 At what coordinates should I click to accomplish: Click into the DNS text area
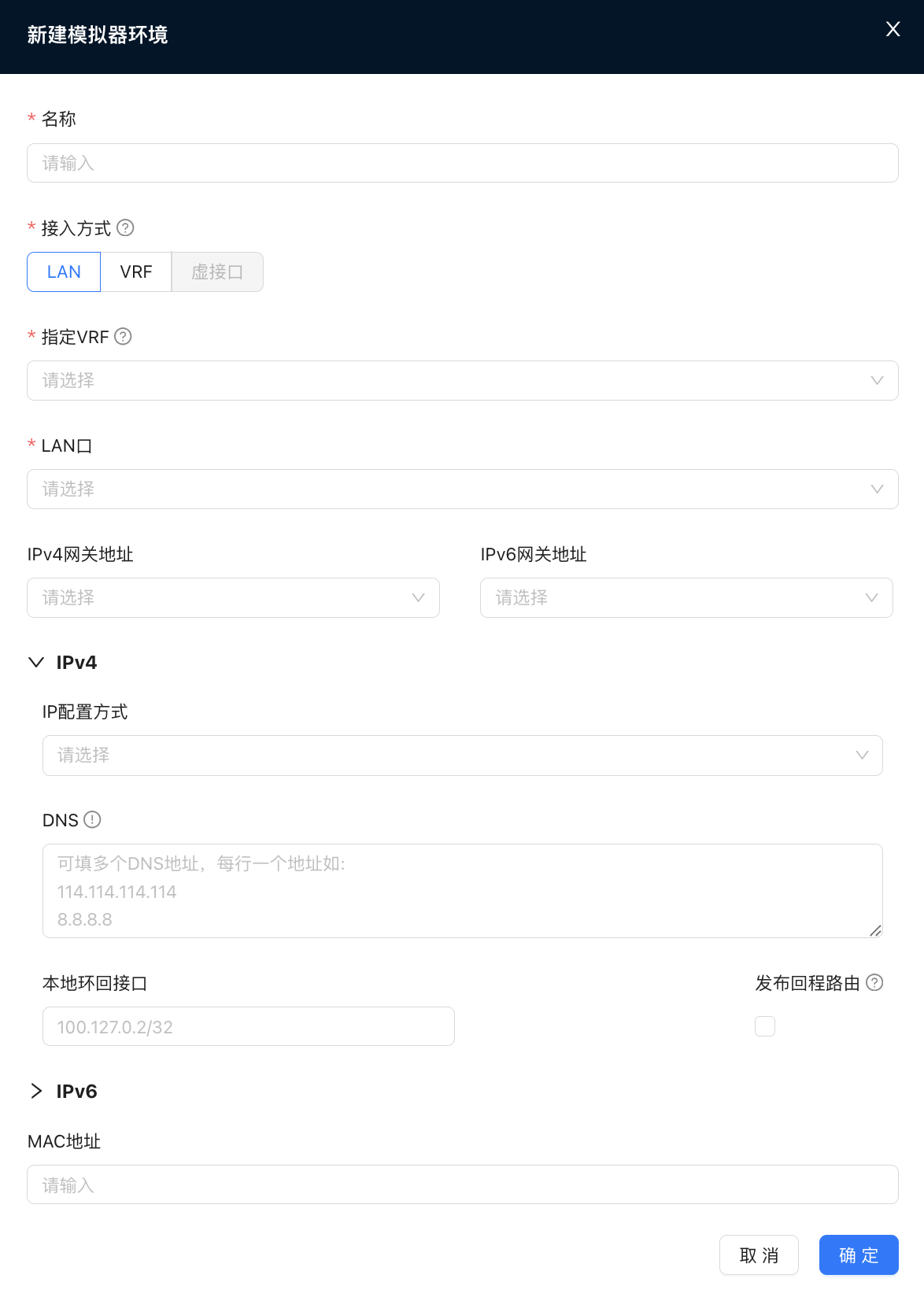pos(462,891)
